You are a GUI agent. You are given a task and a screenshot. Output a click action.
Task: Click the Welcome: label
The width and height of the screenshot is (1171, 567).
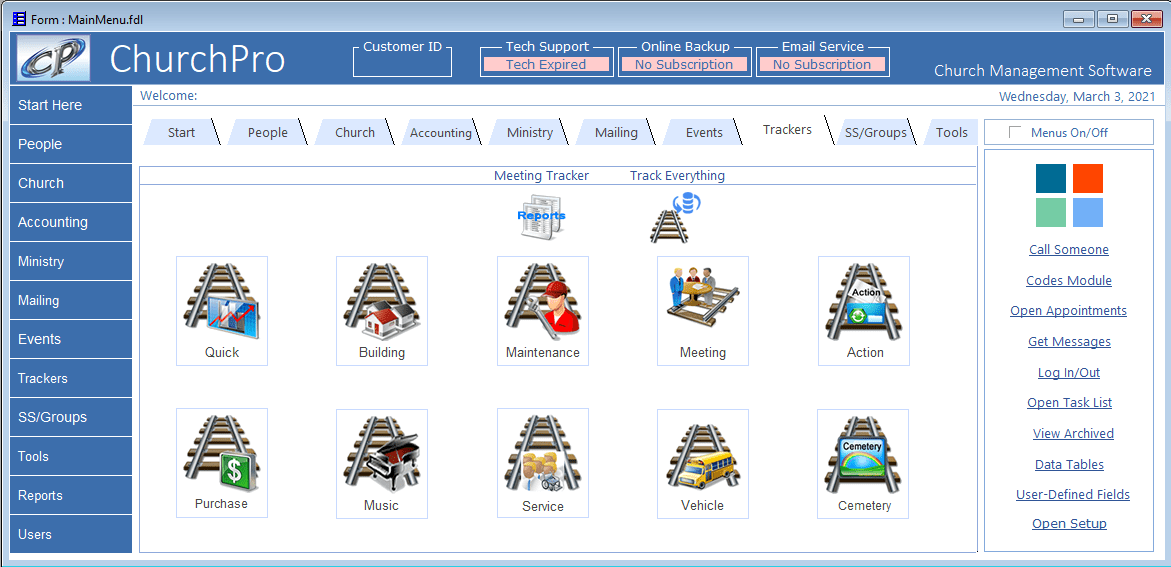(x=169, y=96)
